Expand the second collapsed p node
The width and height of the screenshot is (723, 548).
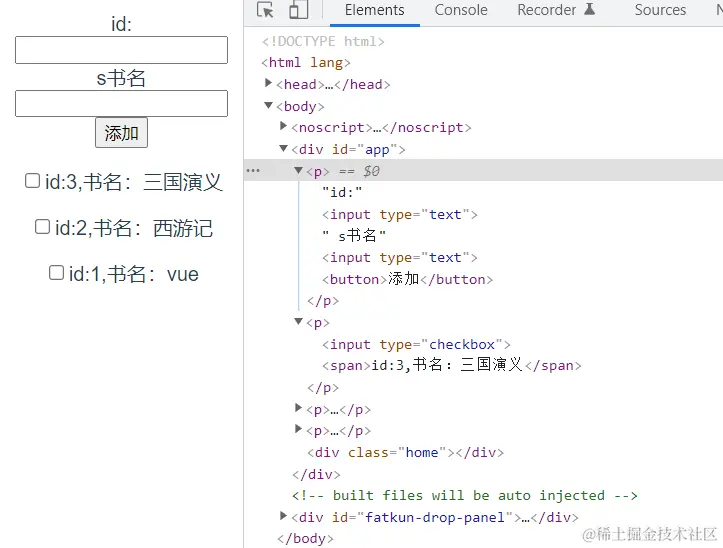click(298, 429)
